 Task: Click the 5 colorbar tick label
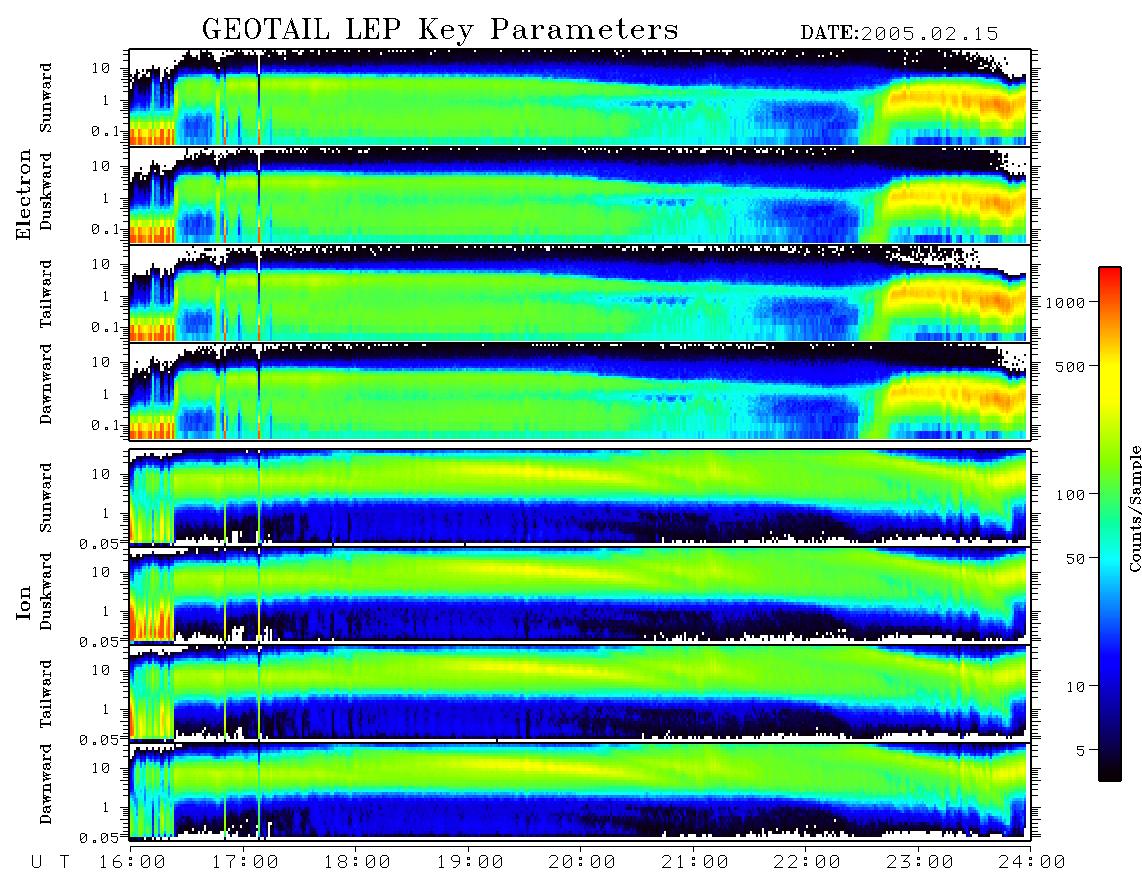click(x=1081, y=751)
